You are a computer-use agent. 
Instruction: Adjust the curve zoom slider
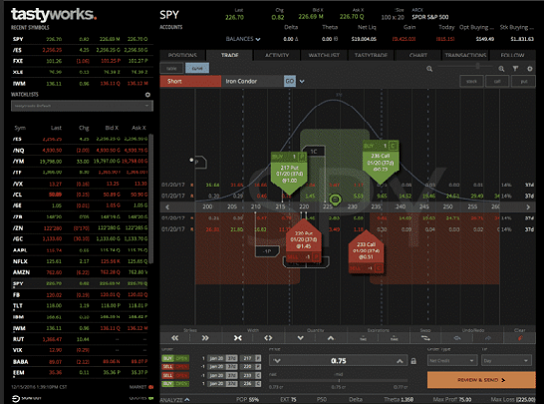(465, 66)
